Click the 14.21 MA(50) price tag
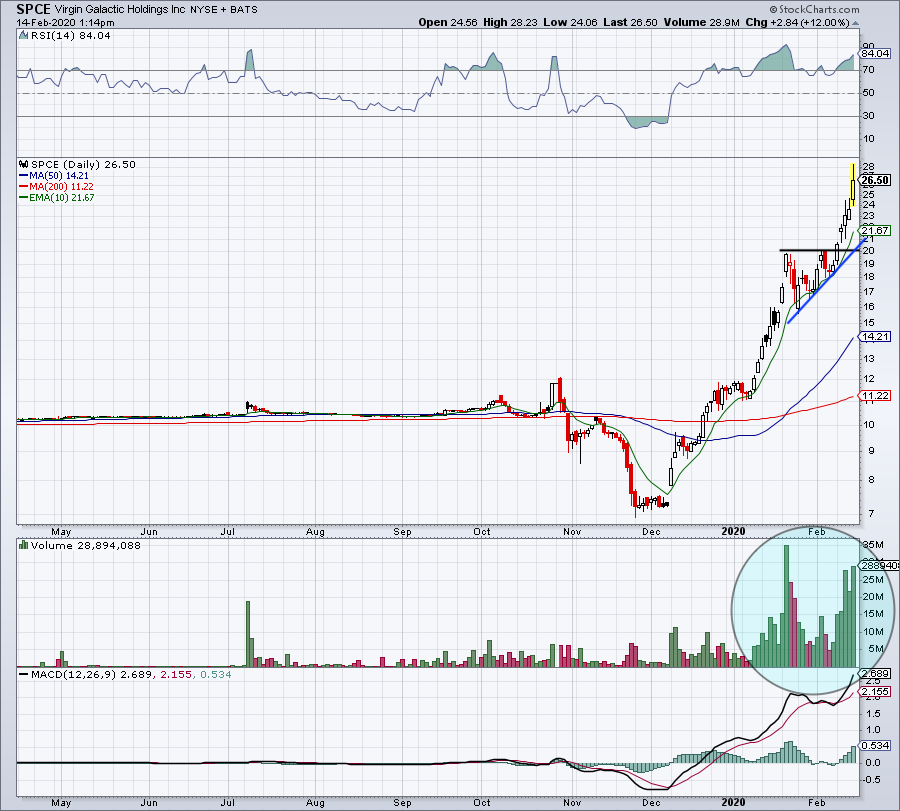Screen dimensions: 900x811 pos(875,336)
